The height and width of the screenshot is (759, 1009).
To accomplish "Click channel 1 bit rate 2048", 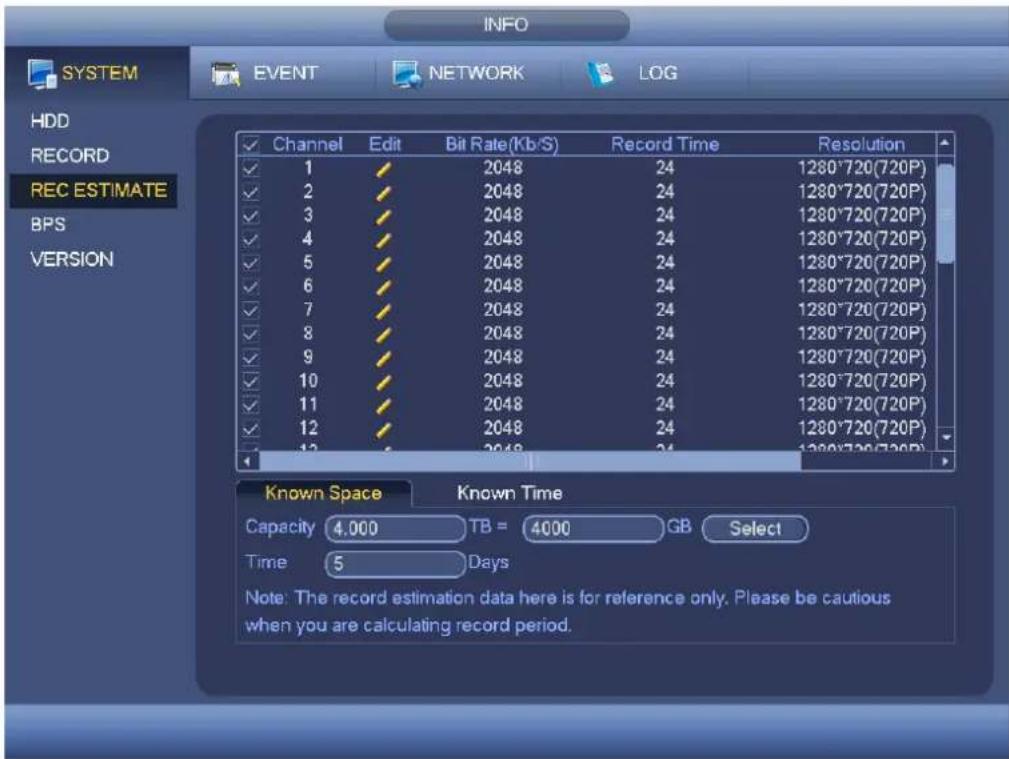I will (503, 169).
